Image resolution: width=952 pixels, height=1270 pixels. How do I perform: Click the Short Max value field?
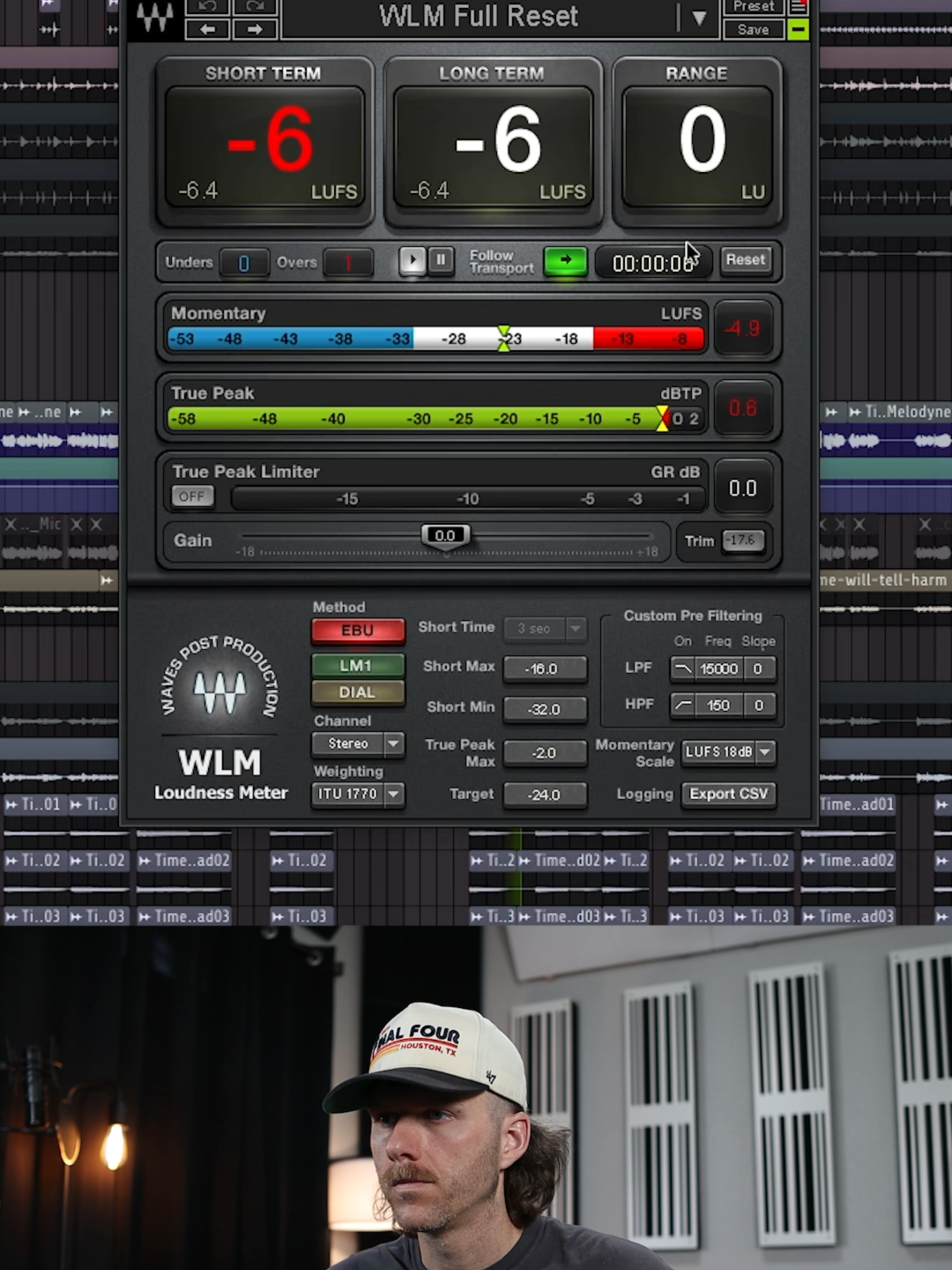click(x=545, y=669)
